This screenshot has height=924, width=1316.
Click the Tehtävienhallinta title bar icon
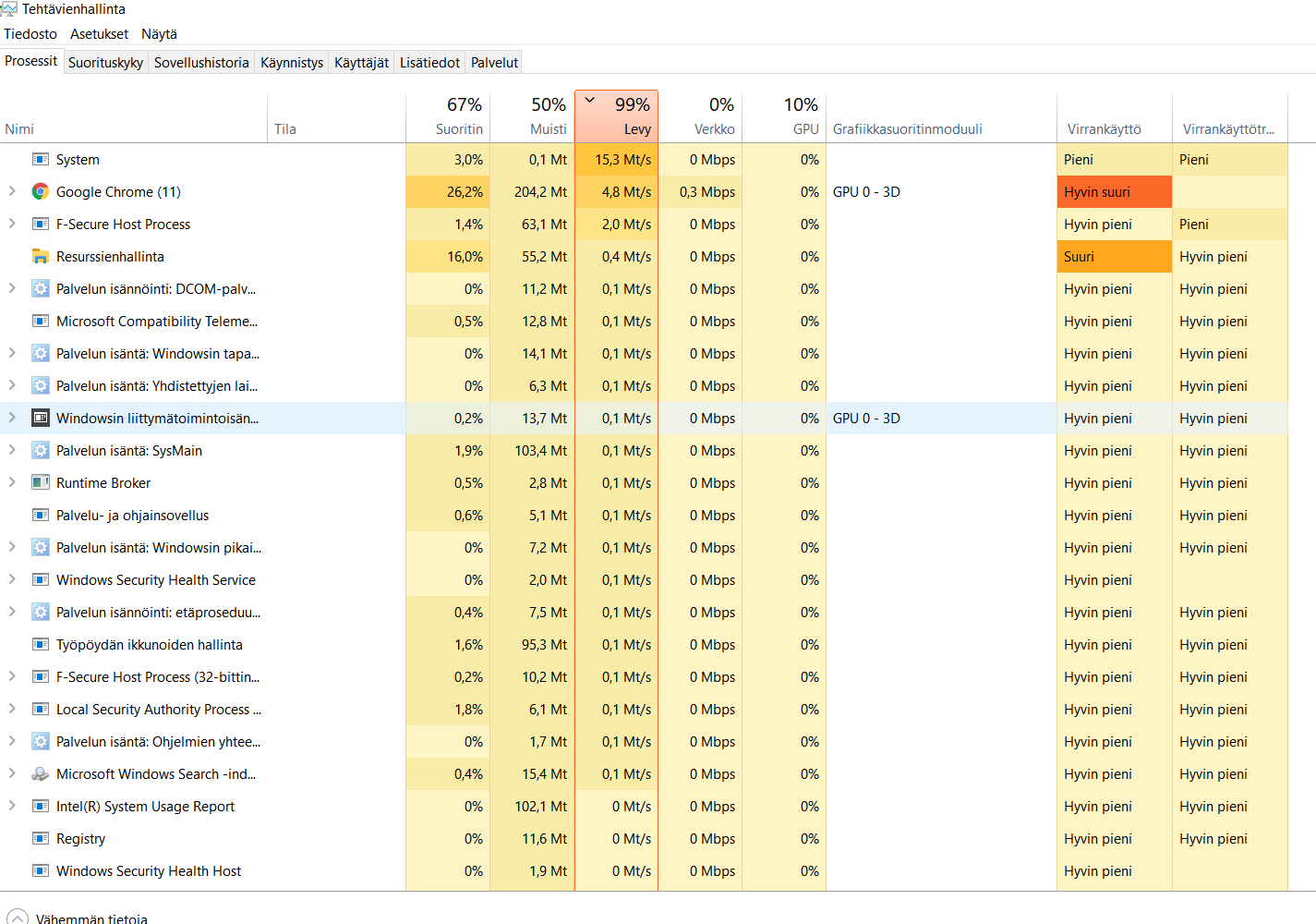[x=8, y=9]
